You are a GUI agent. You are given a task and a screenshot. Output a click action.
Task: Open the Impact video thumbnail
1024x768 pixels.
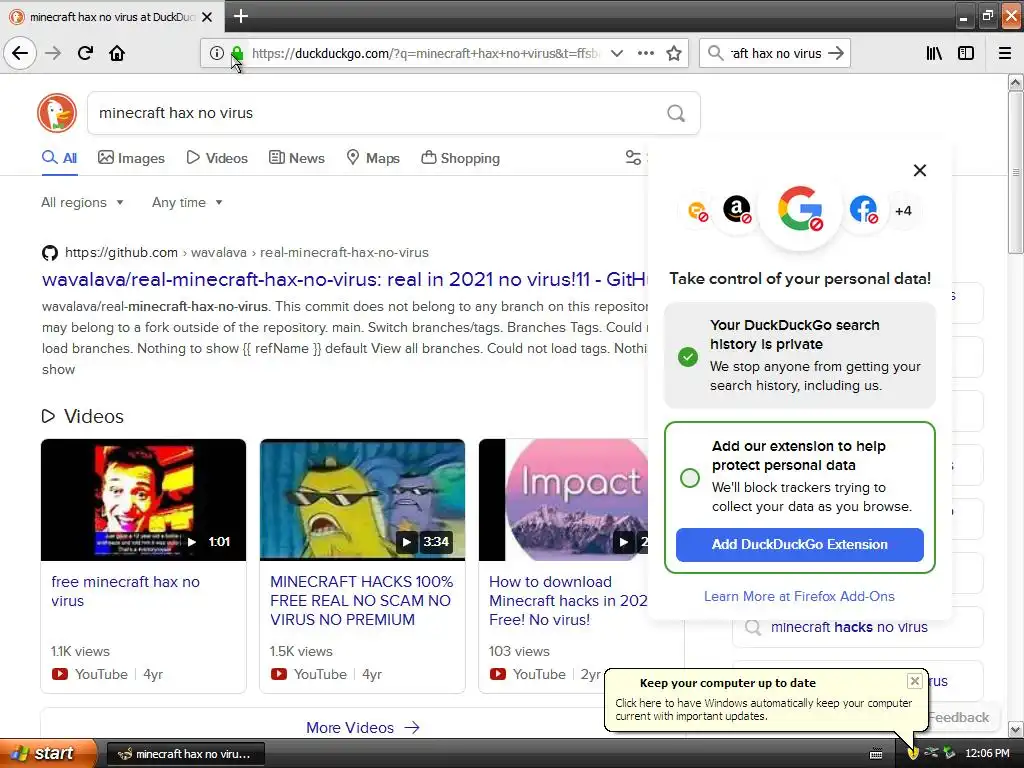(x=563, y=500)
